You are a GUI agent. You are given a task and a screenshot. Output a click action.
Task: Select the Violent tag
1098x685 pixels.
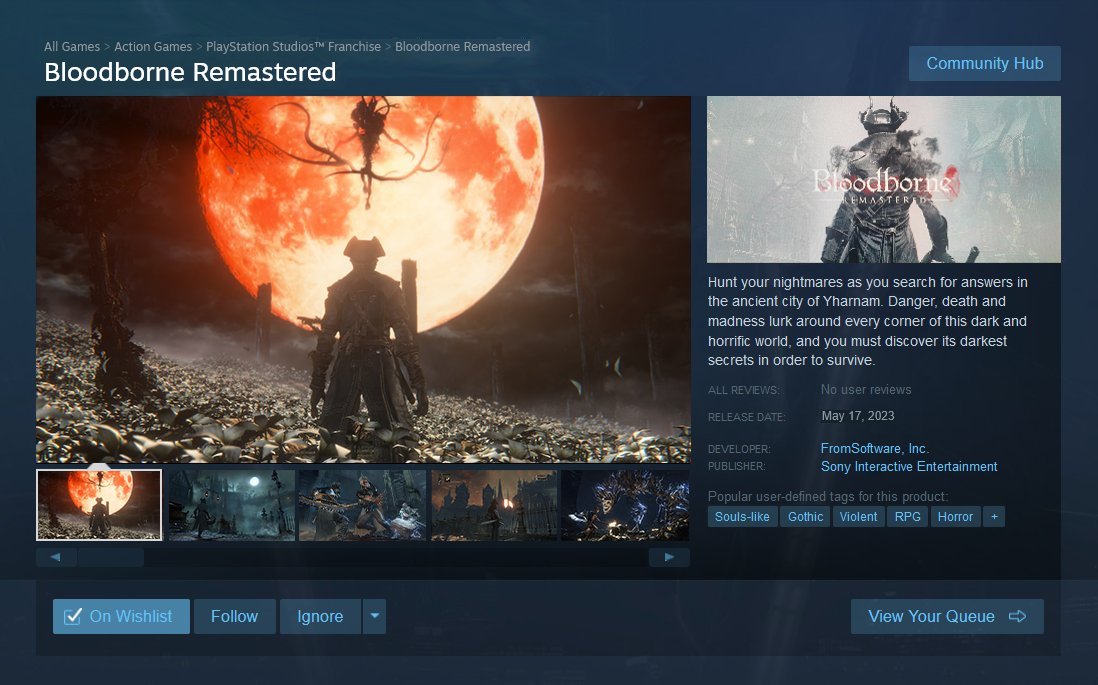coord(859,517)
